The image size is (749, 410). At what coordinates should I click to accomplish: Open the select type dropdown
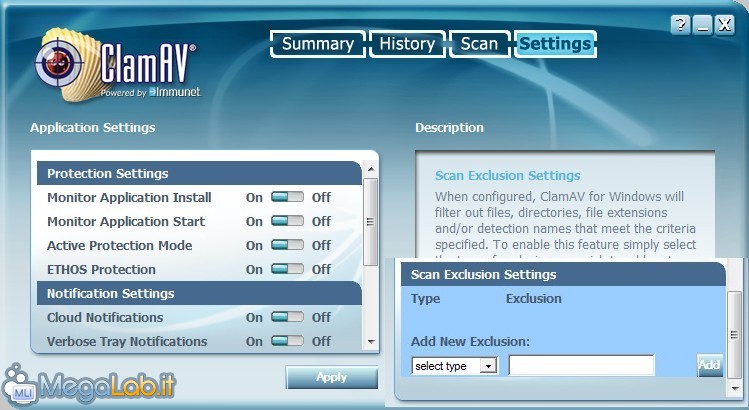[x=454, y=366]
